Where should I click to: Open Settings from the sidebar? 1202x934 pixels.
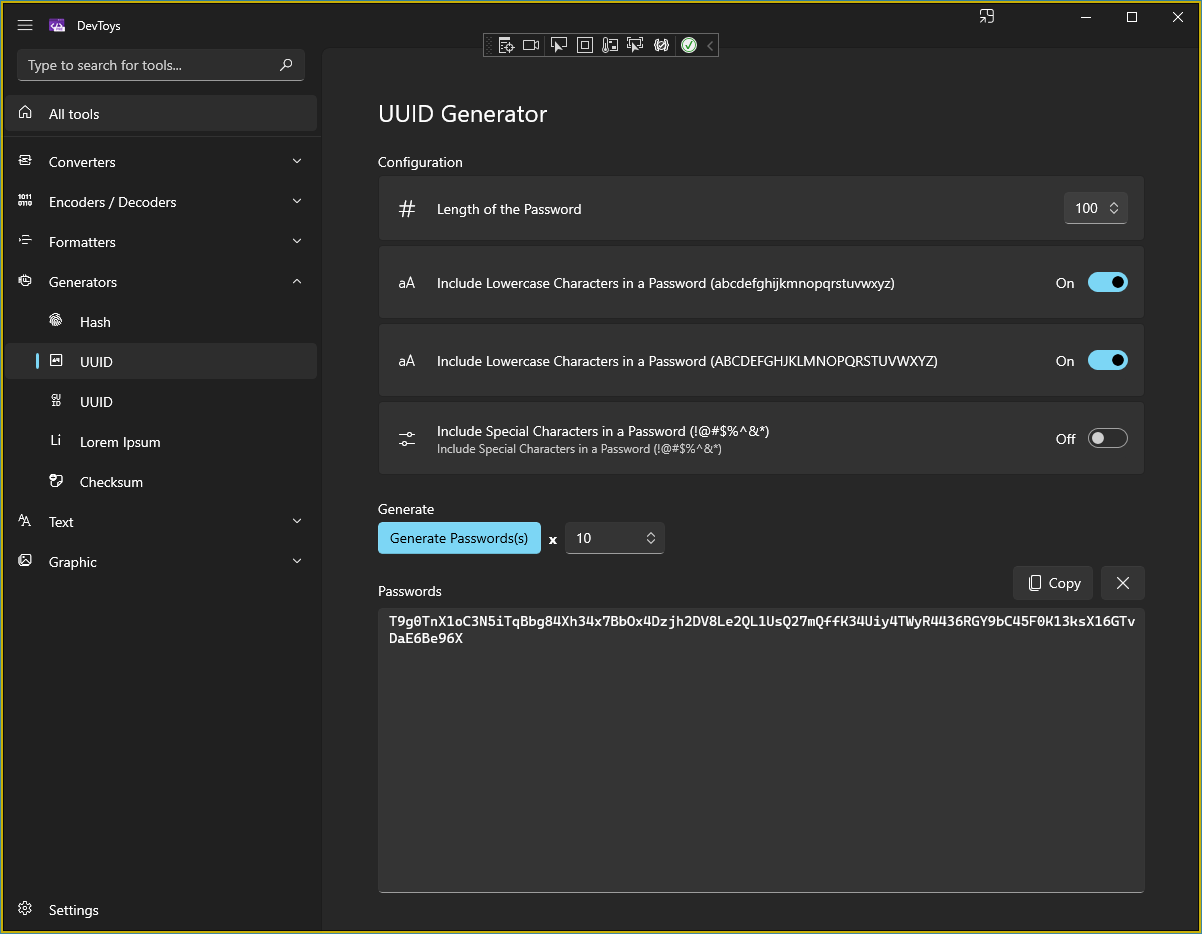coord(71,909)
